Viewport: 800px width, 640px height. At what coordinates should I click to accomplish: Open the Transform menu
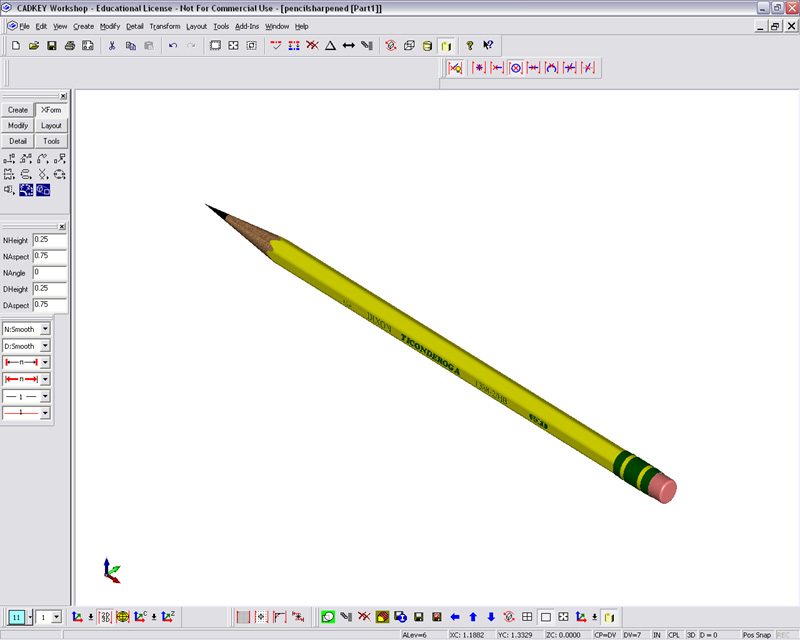165,26
